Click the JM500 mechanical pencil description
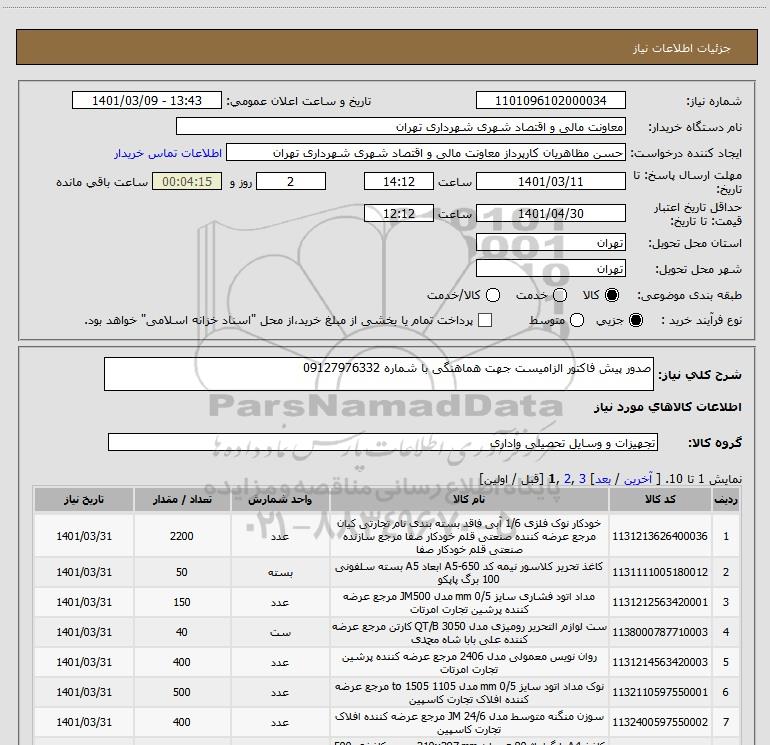This screenshot has height=745, width=770. coord(469,603)
